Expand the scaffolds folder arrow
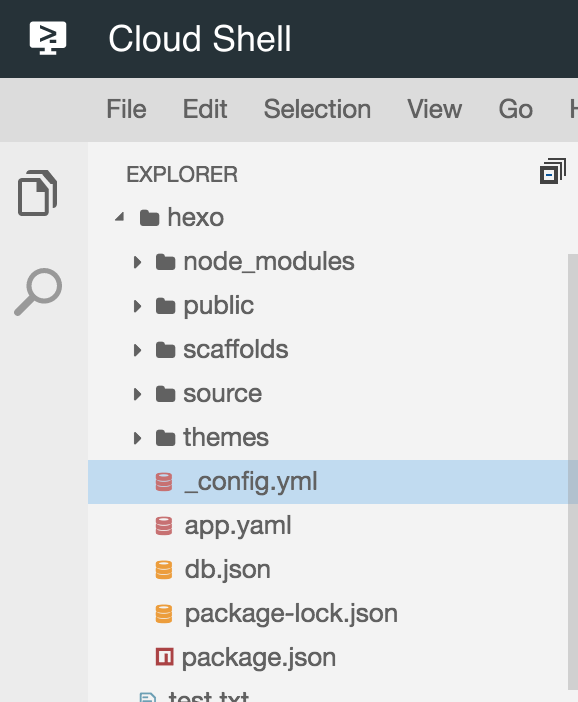This screenshot has height=702, width=578. coord(137,350)
